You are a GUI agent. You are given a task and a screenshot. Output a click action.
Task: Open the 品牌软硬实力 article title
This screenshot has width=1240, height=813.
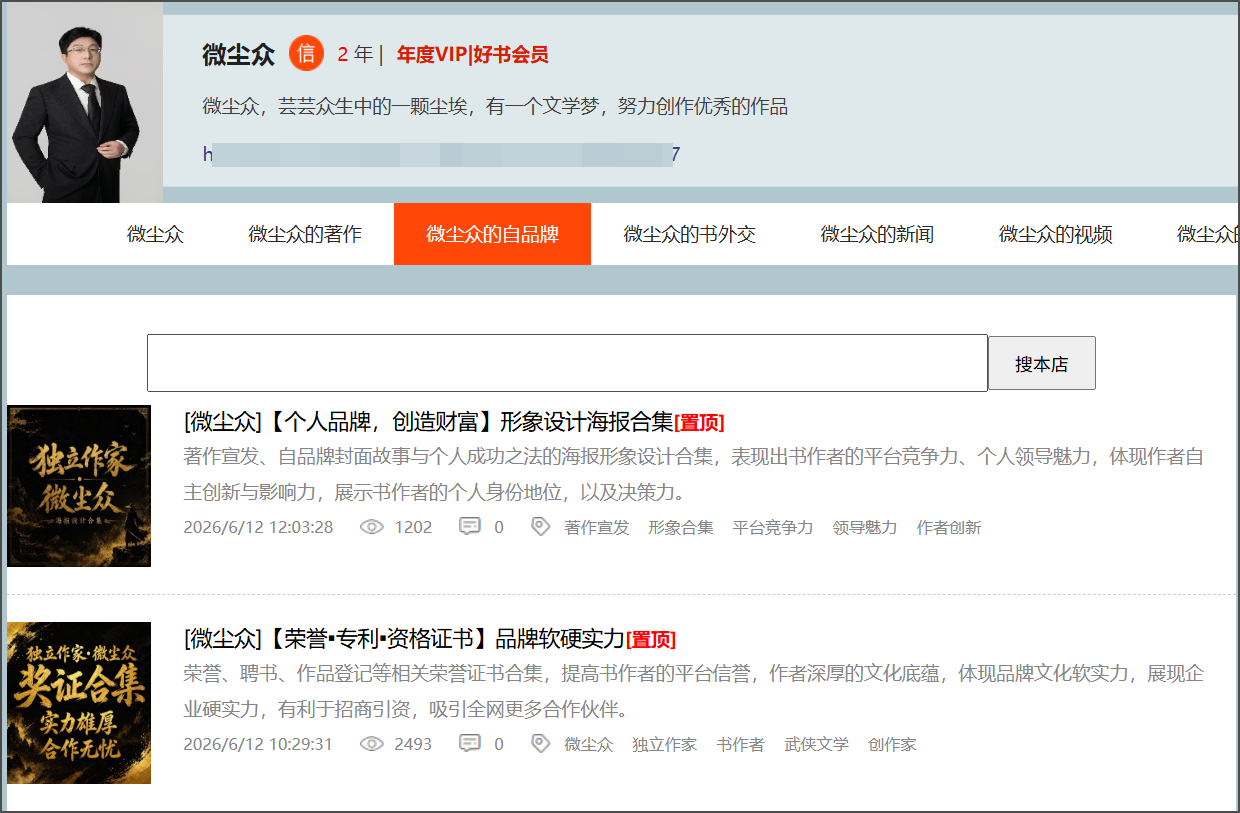(x=405, y=639)
